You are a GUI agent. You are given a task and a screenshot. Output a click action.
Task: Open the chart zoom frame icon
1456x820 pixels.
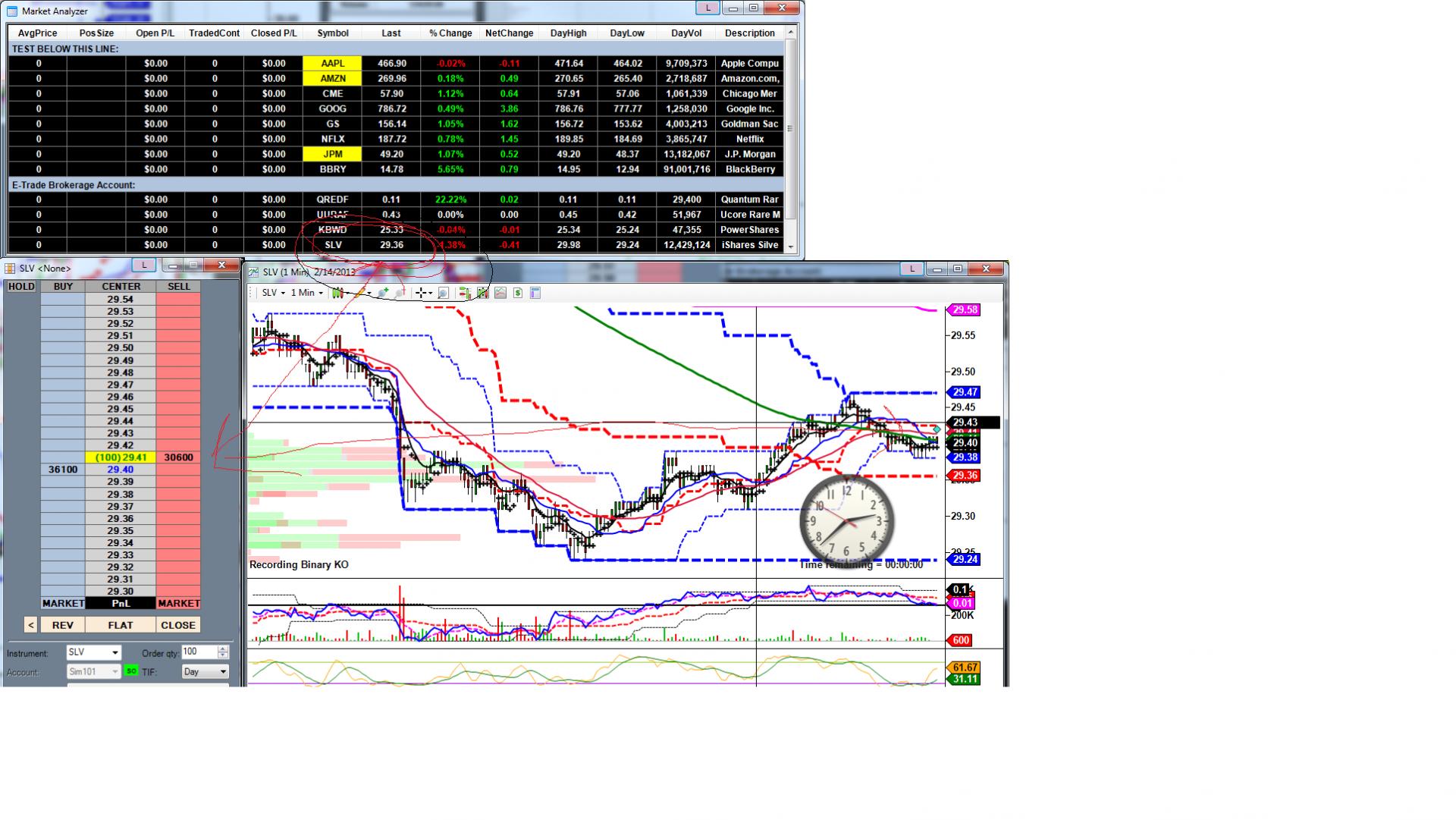443,293
